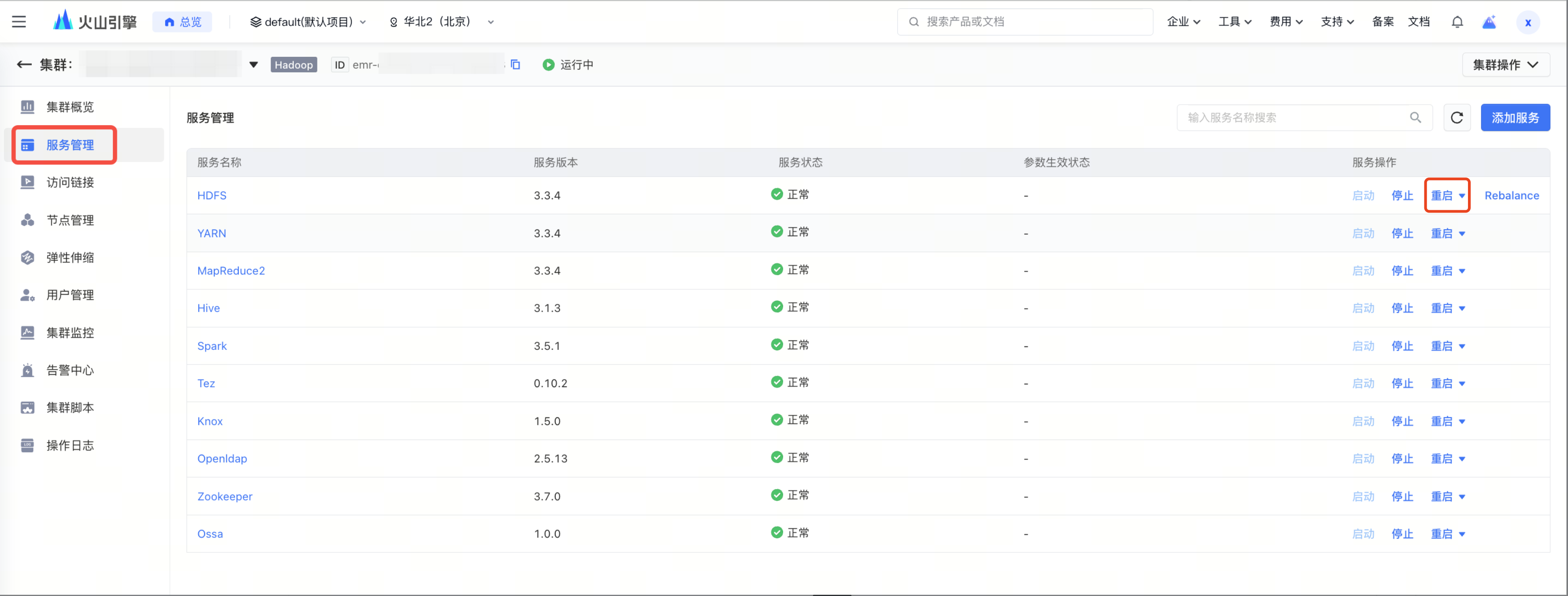This screenshot has height=596, width=1568.
Task: Click the refresh service list icon
Action: coord(1457,117)
